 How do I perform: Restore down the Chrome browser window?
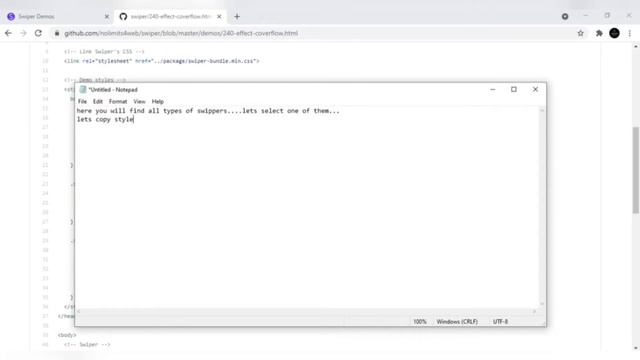click(607, 16)
